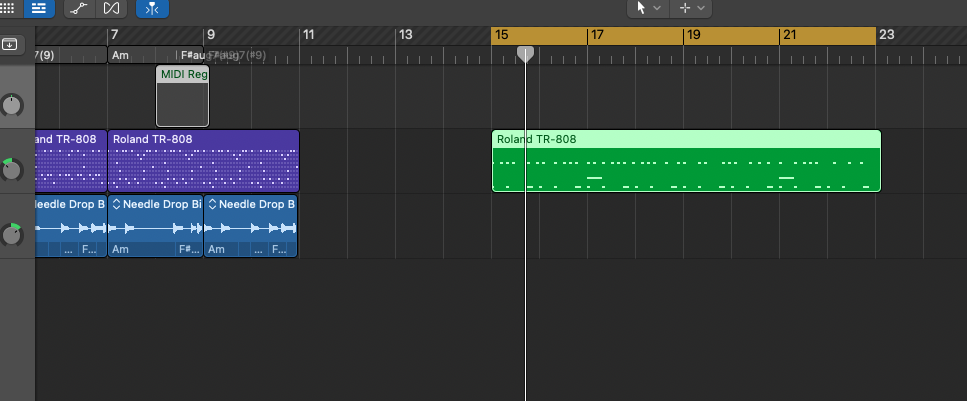Click the Roland TR-808 track volume knob
This screenshot has height=401, width=967.
point(11,170)
